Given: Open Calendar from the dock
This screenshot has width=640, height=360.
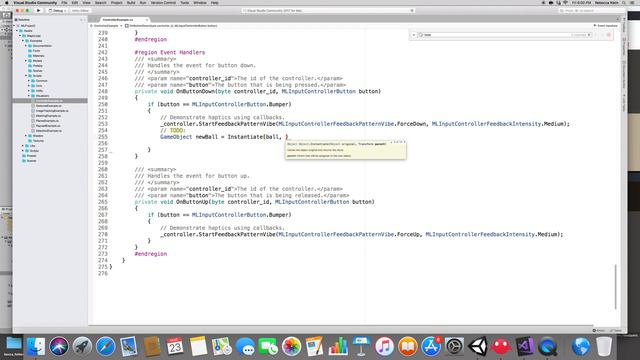Looking at the screenshot, I should click(175, 347).
